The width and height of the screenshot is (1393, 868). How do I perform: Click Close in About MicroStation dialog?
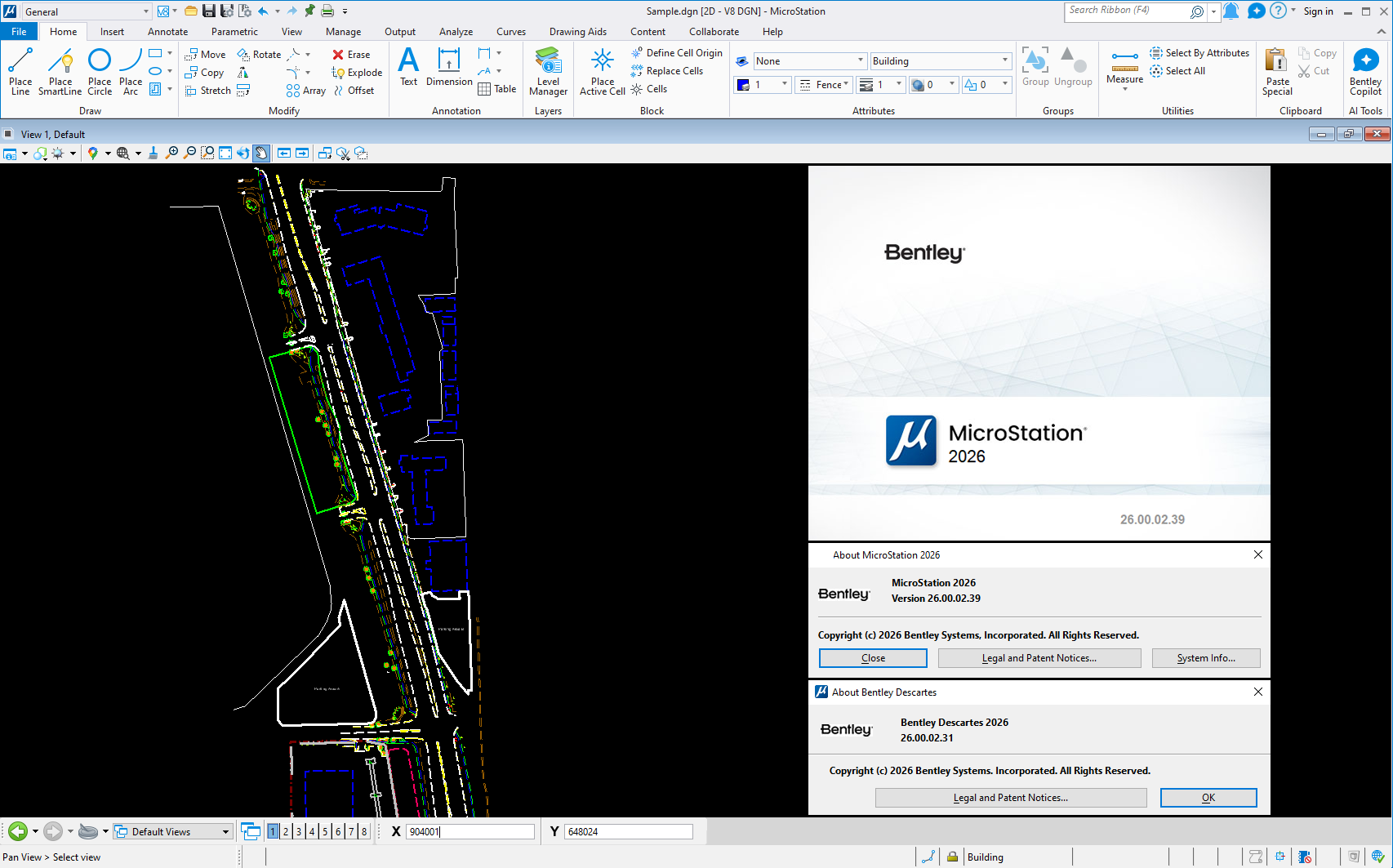tap(873, 658)
